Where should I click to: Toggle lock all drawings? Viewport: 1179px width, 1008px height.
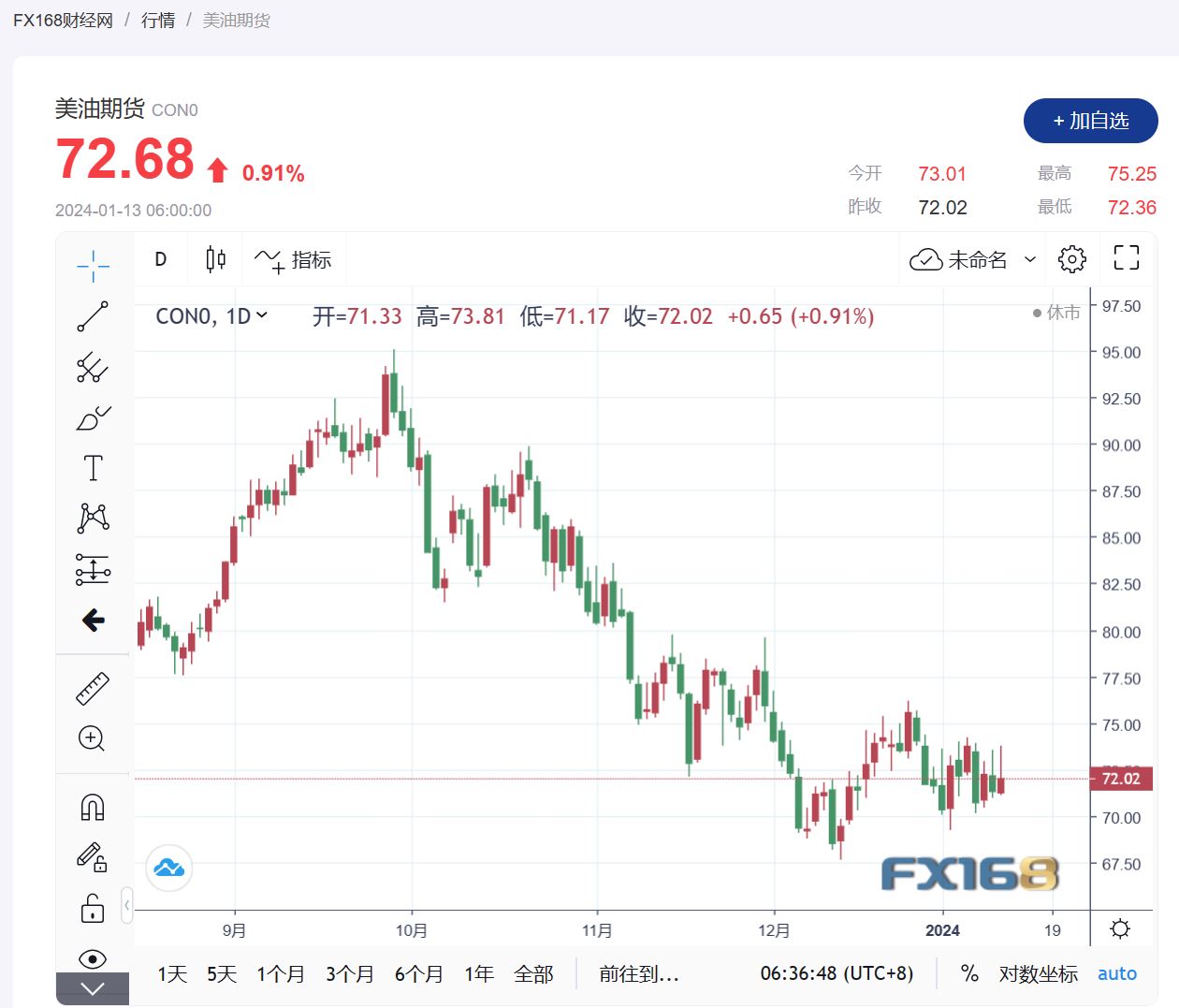[93, 908]
